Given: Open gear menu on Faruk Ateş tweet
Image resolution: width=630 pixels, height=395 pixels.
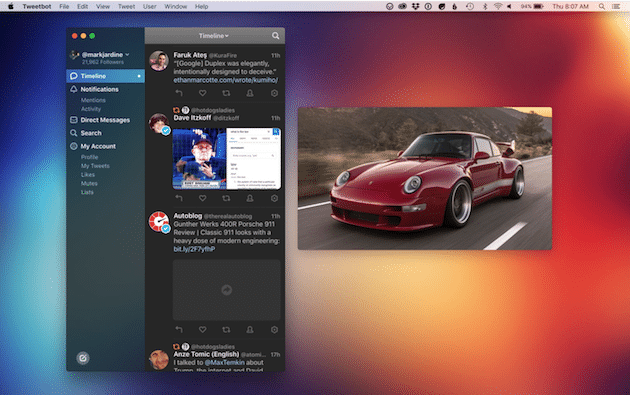Looking at the screenshot, I should click(274, 93).
